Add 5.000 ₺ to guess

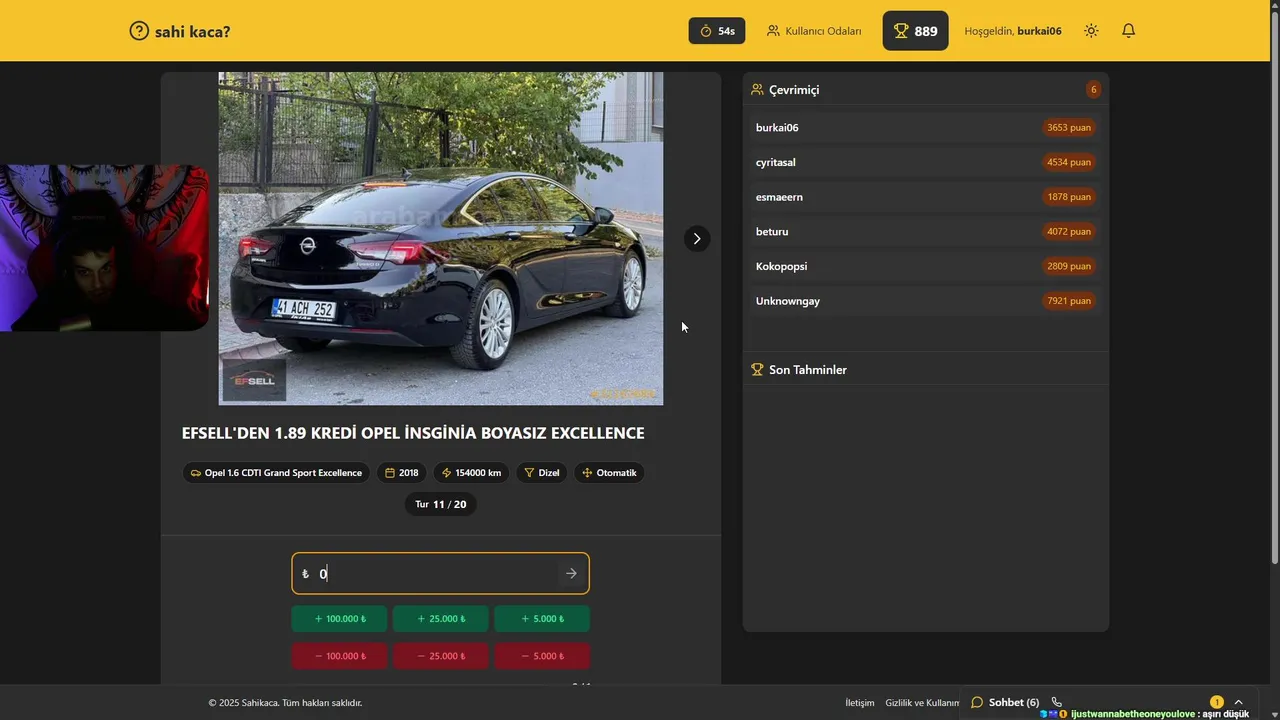point(542,619)
